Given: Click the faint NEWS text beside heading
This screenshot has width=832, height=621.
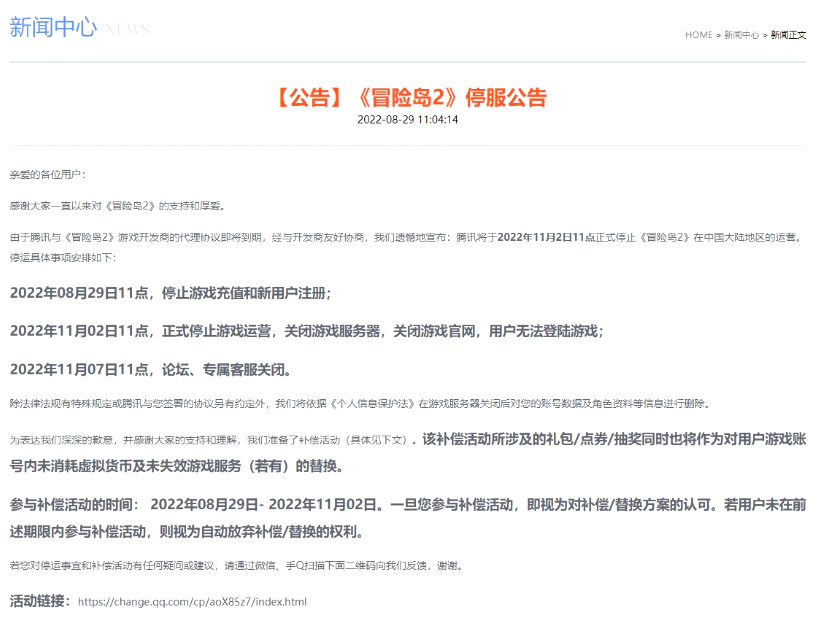Looking at the screenshot, I should [127, 29].
